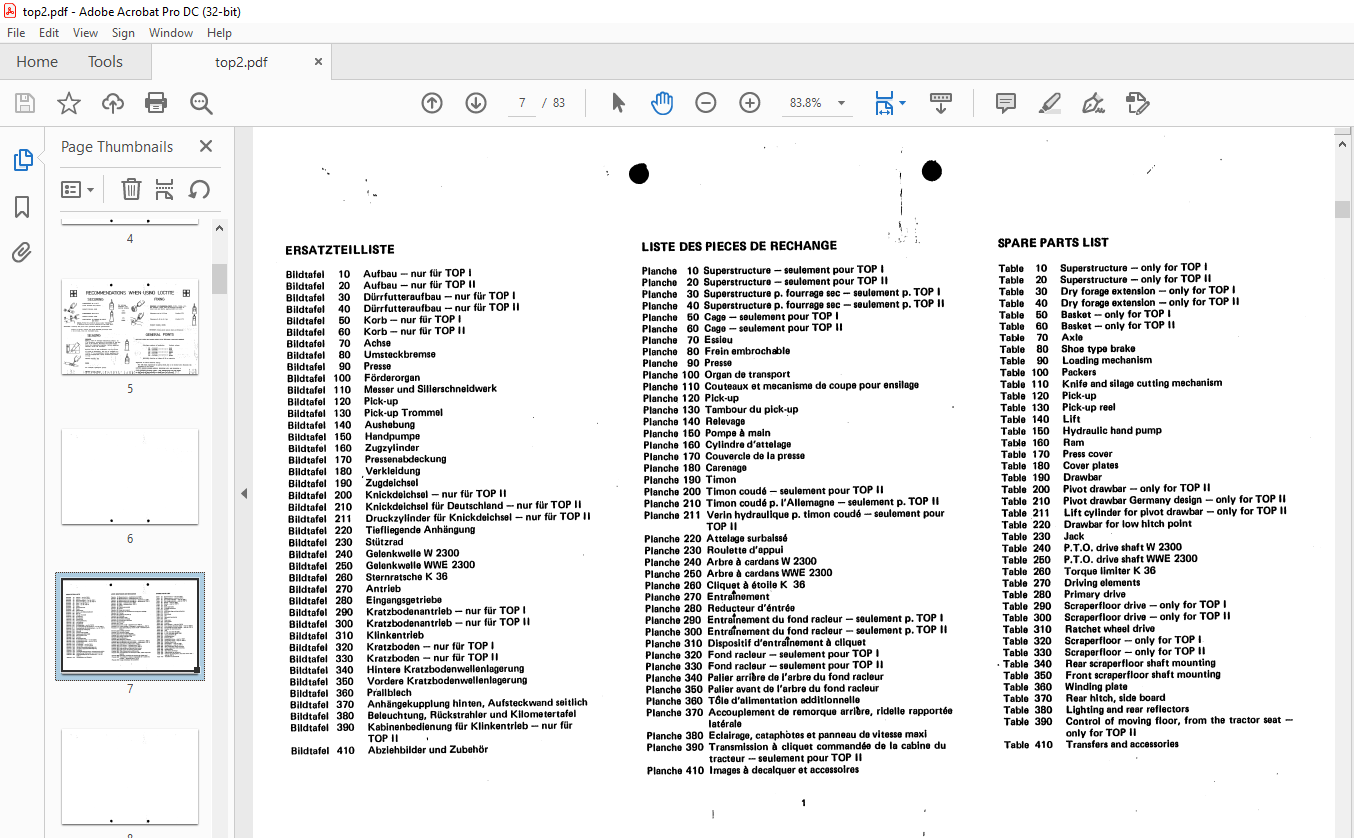
Task: Bookmark file with star icon
Action: (68, 103)
